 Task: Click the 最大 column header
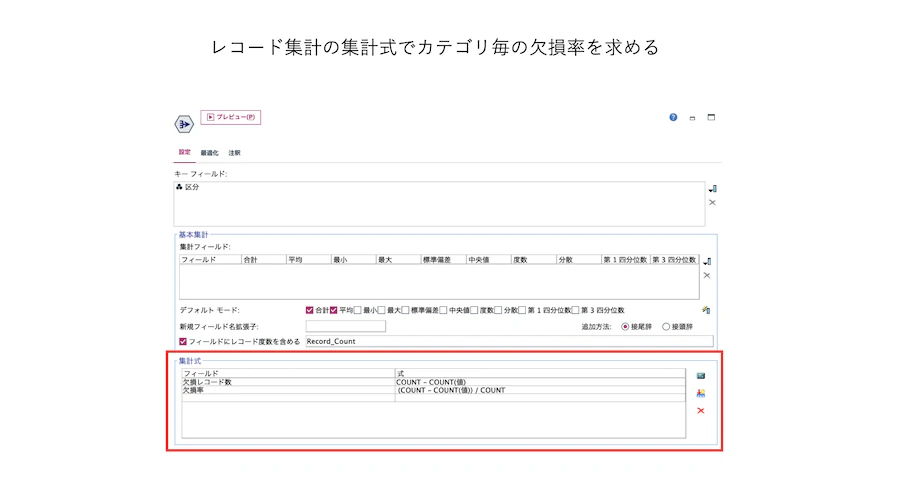(x=398, y=260)
